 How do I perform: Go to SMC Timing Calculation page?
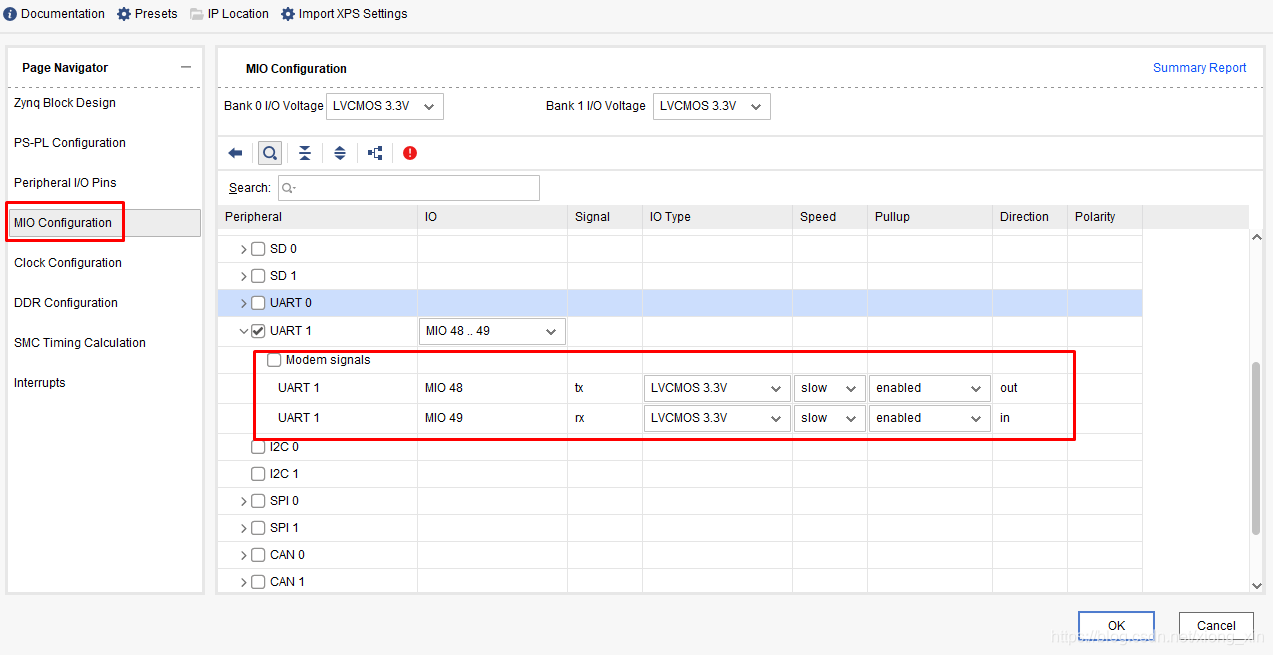(80, 343)
